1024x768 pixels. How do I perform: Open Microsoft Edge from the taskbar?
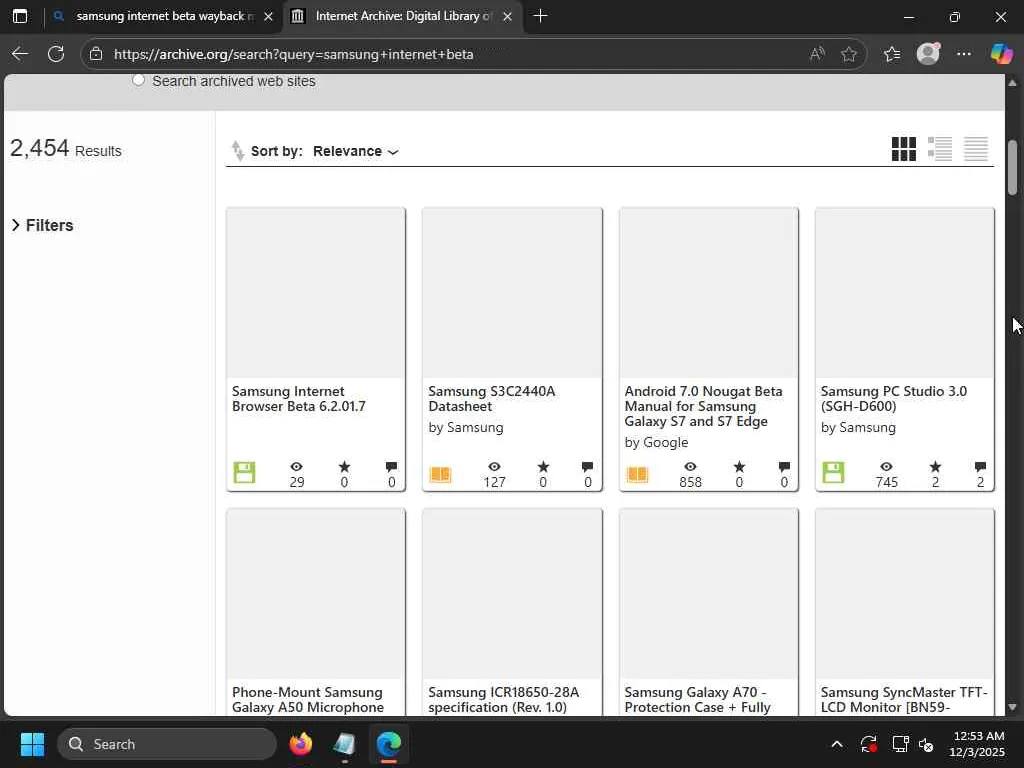pos(389,744)
